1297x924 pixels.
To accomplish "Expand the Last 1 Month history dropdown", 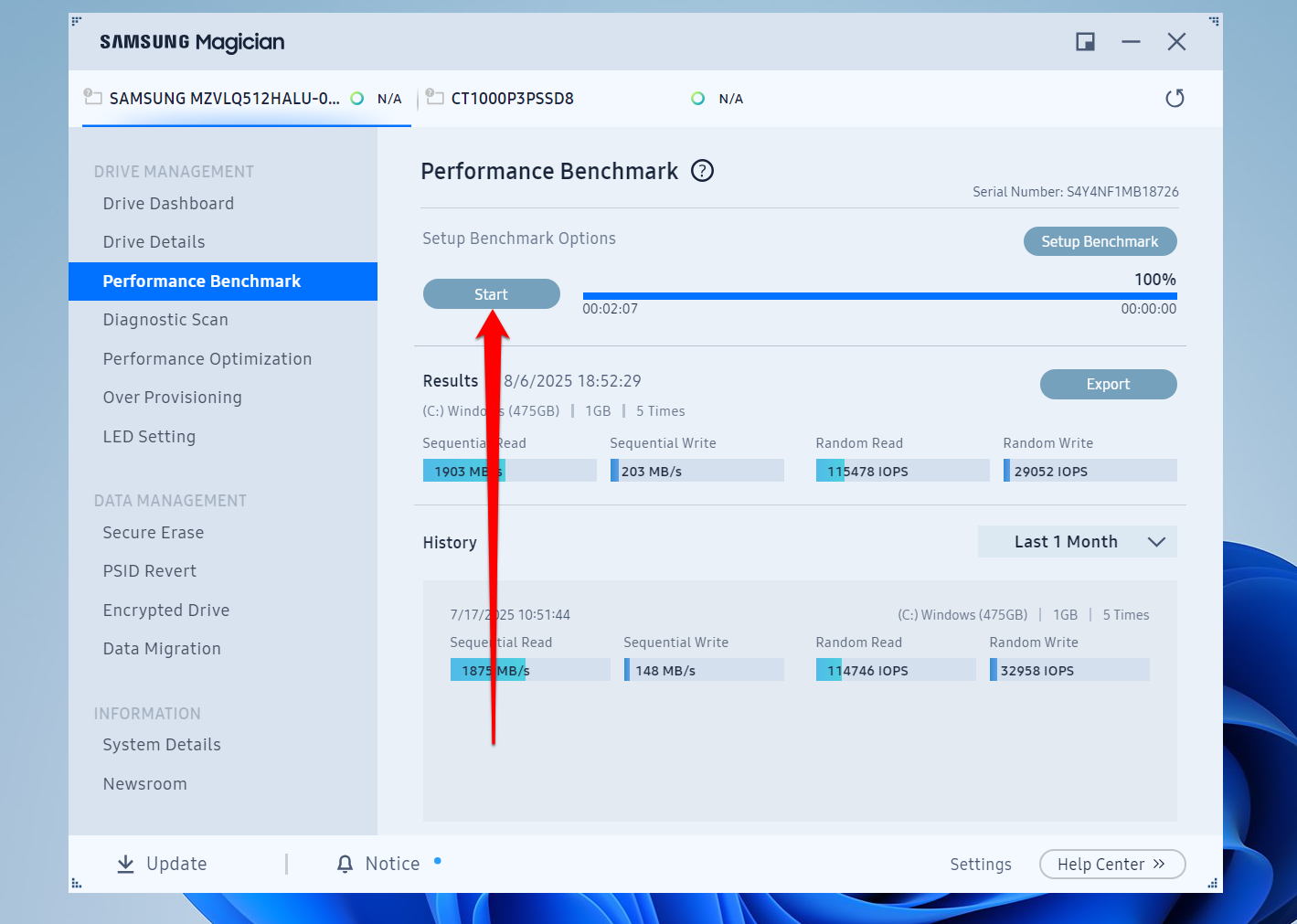I will pos(1078,542).
